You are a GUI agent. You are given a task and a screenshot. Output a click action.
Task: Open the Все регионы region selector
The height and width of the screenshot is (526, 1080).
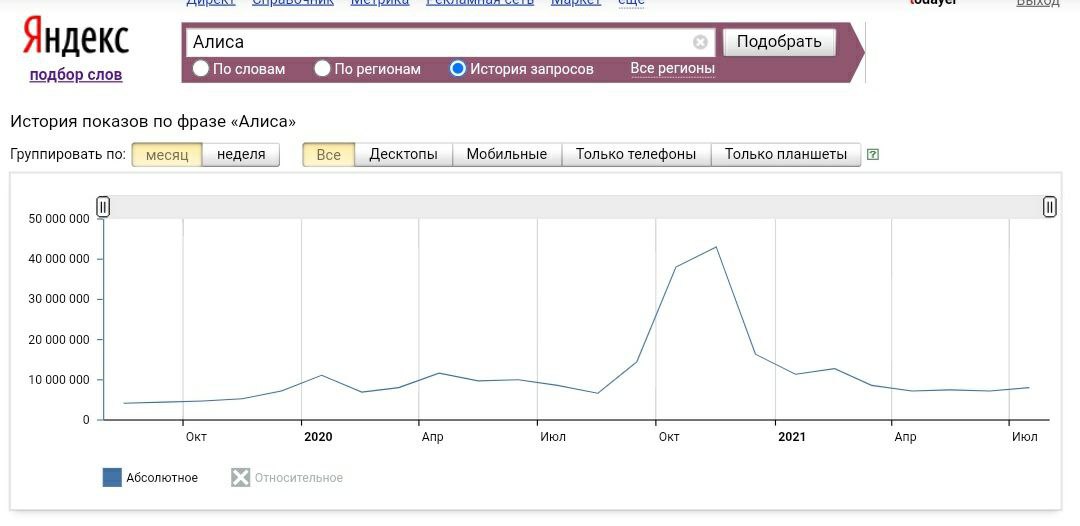coord(672,68)
